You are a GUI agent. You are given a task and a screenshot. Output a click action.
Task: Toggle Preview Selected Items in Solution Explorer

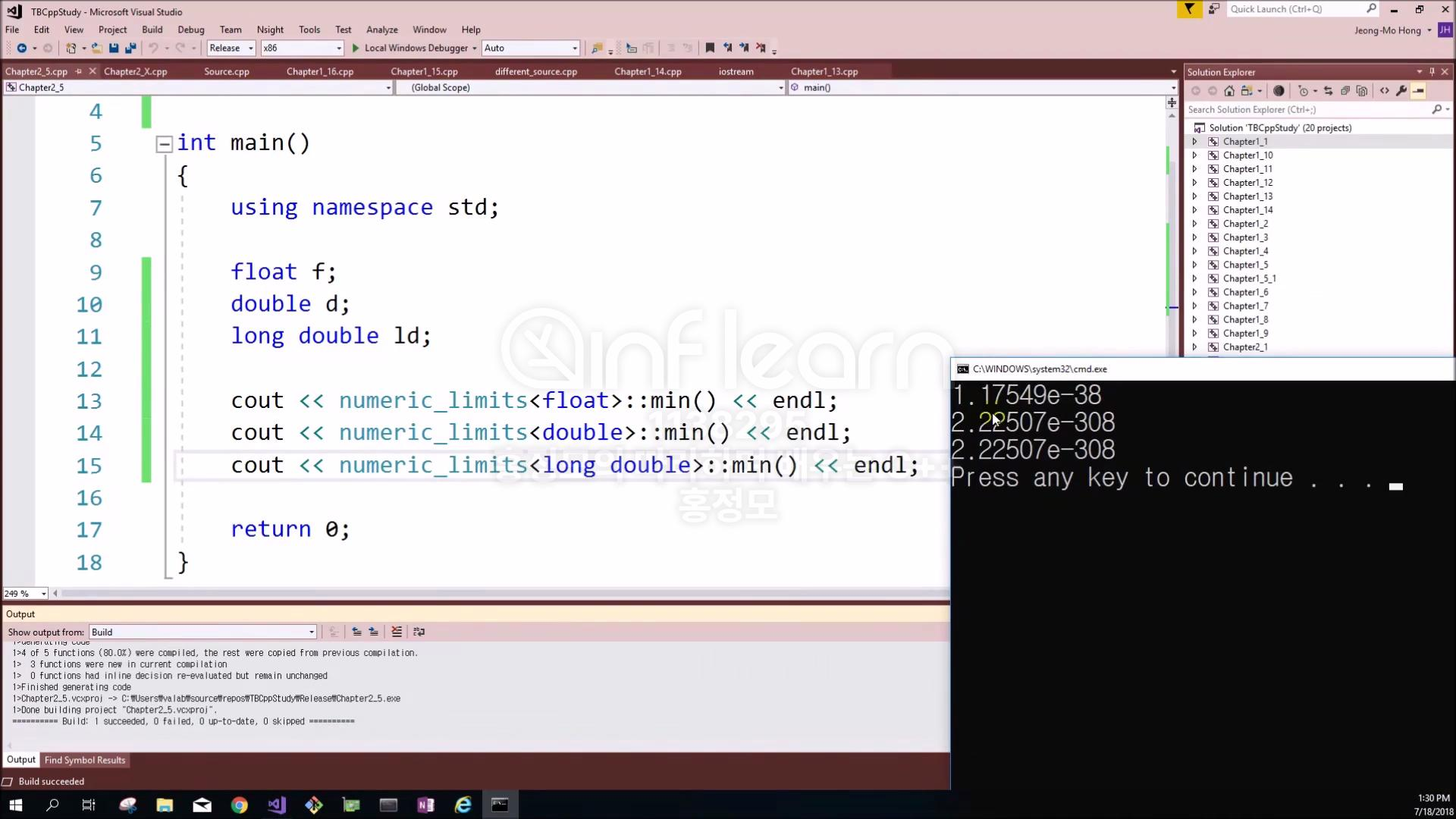[1418, 91]
